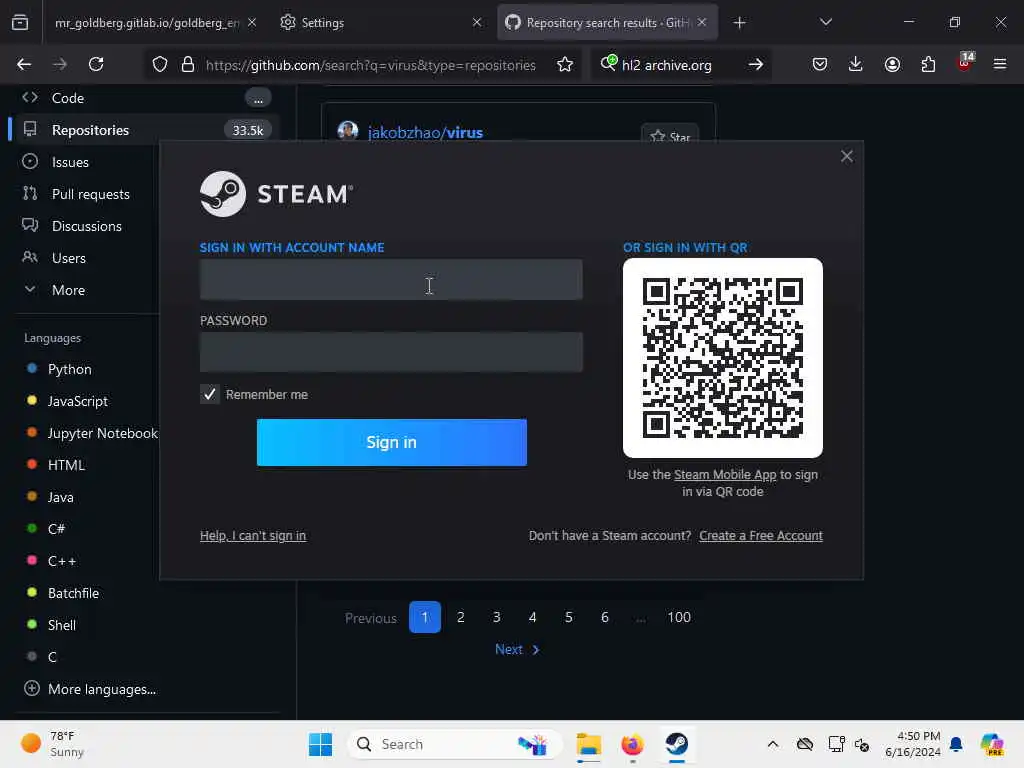
Task: Open the Firefox hamburger application menu
Action: [1000, 64]
